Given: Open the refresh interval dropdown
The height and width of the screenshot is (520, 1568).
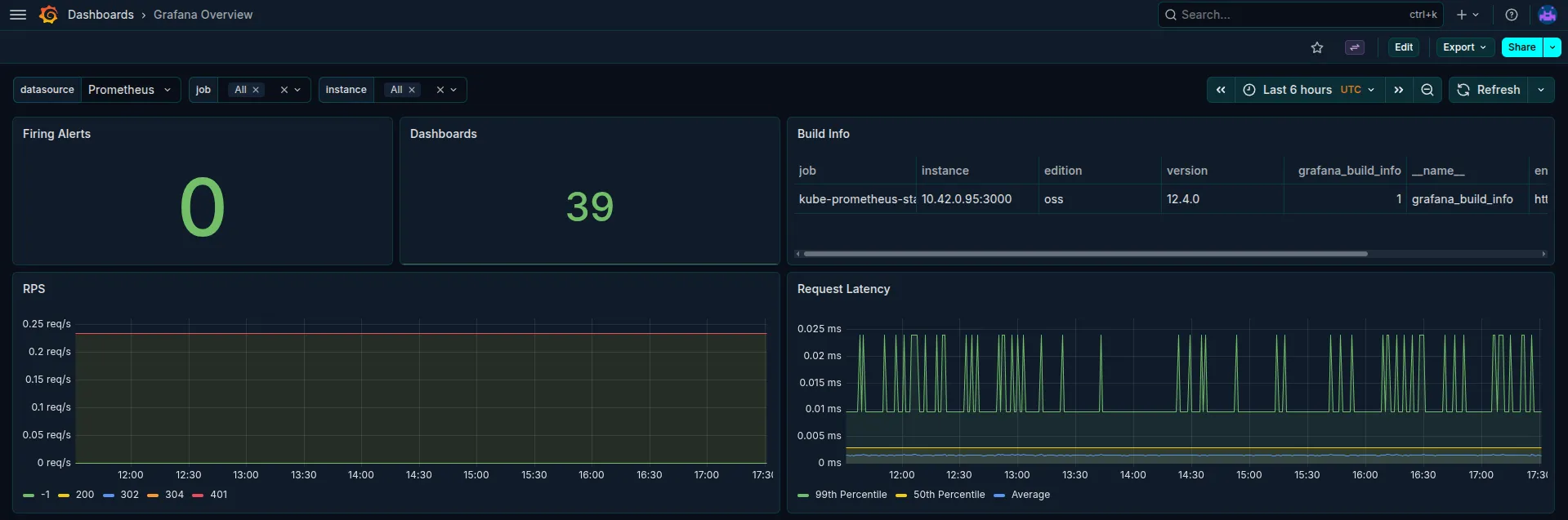Looking at the screenshot, I should 1541,90.
